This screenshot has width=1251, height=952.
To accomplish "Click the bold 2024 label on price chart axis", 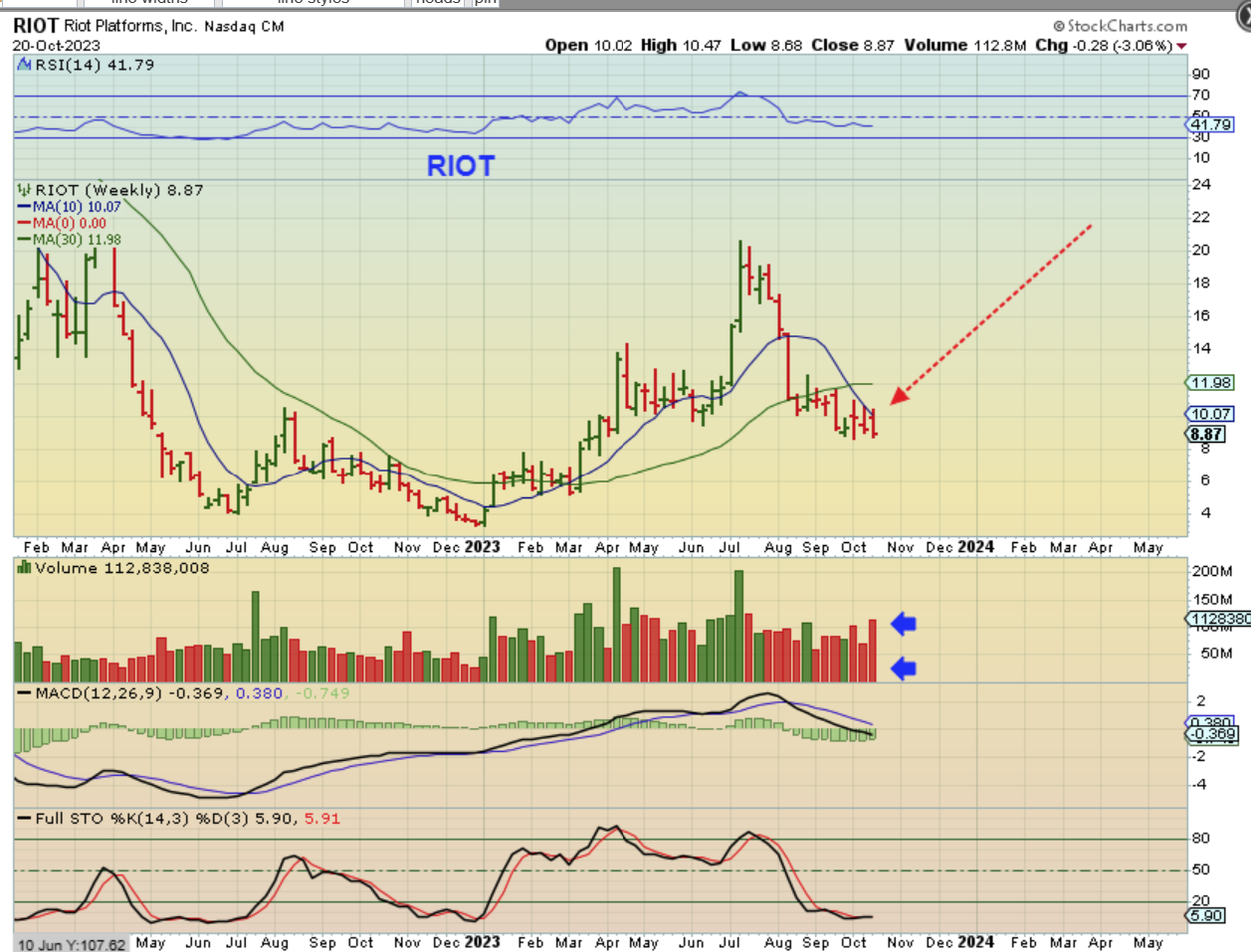I will pyautogui.click(x=976, y=547).
